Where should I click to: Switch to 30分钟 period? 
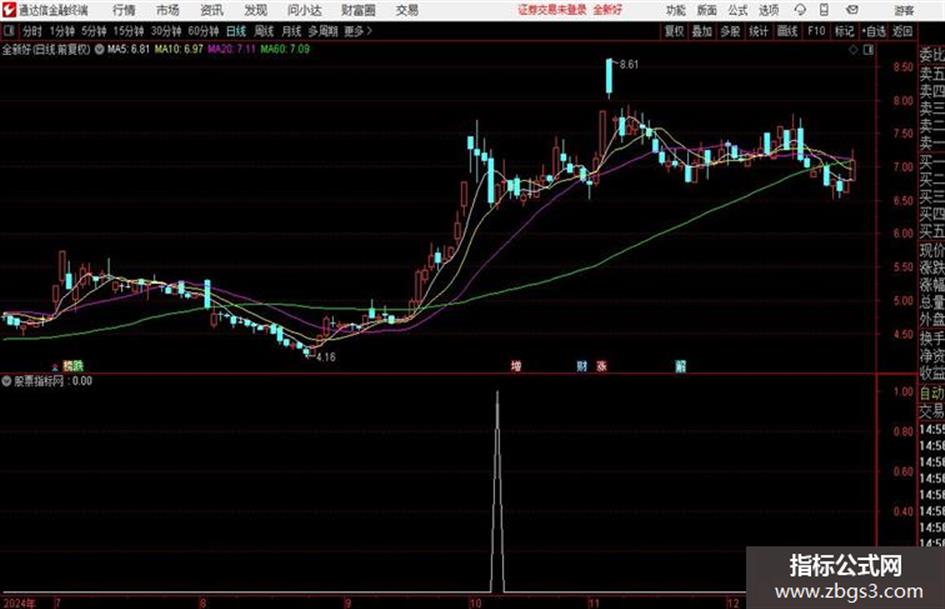166,31
